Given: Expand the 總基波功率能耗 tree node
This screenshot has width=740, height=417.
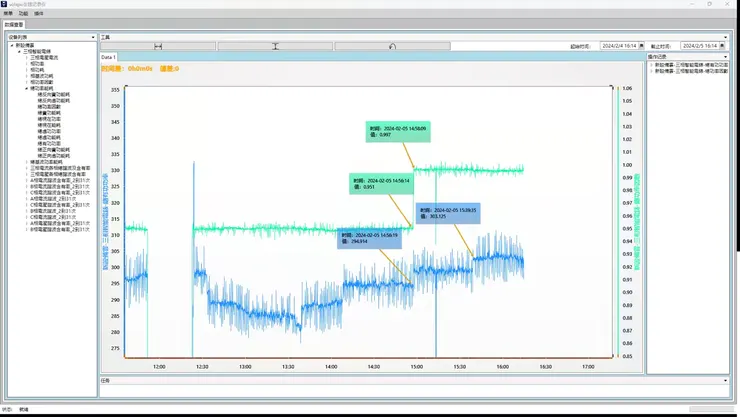Looking at the screenshot, I should tap(27, 162).
